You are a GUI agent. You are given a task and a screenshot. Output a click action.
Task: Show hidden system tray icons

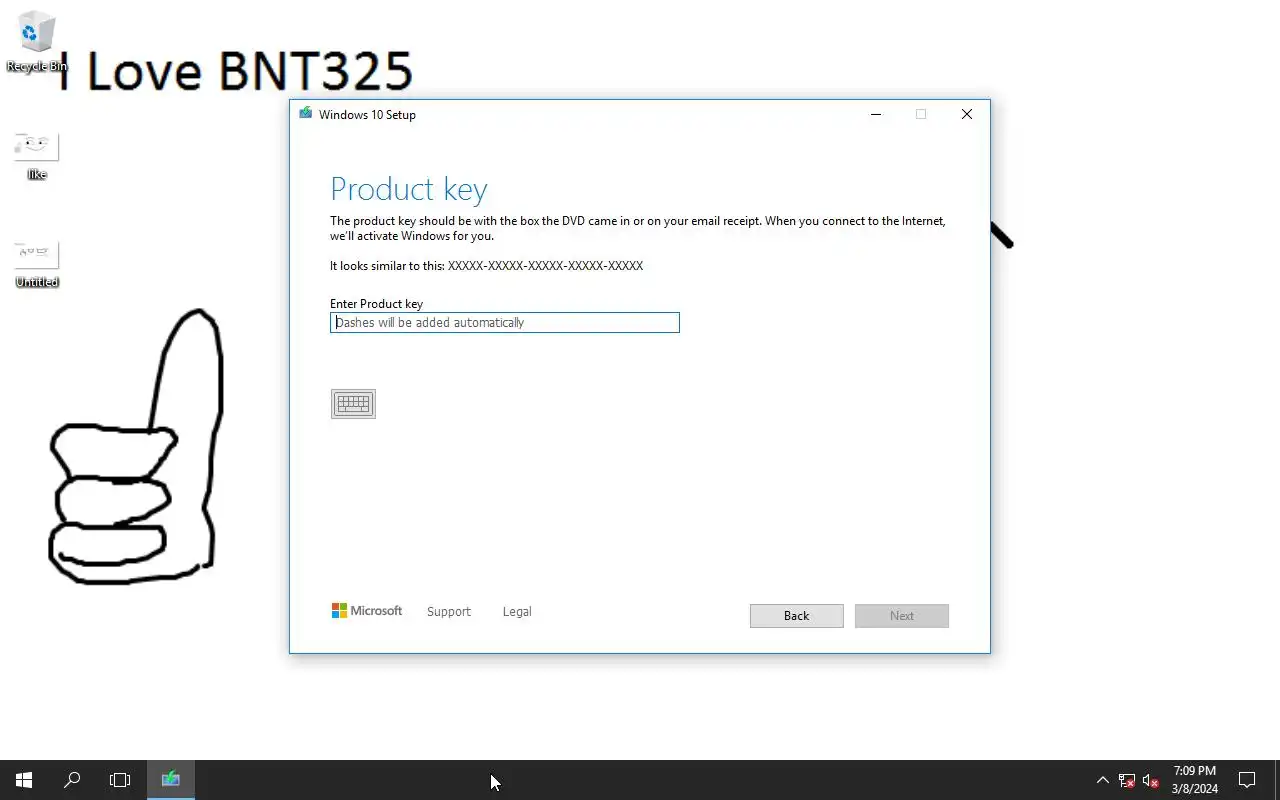pyautogui.click(x=1102, y=780)
